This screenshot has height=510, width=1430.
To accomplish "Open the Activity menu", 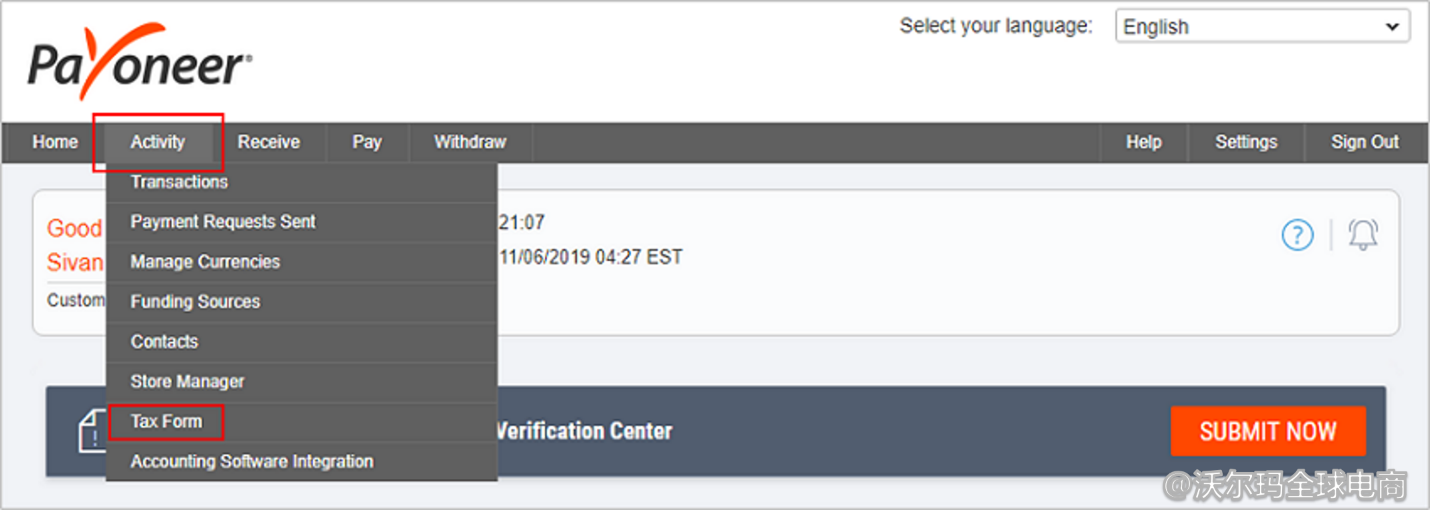I will [158, 142].
